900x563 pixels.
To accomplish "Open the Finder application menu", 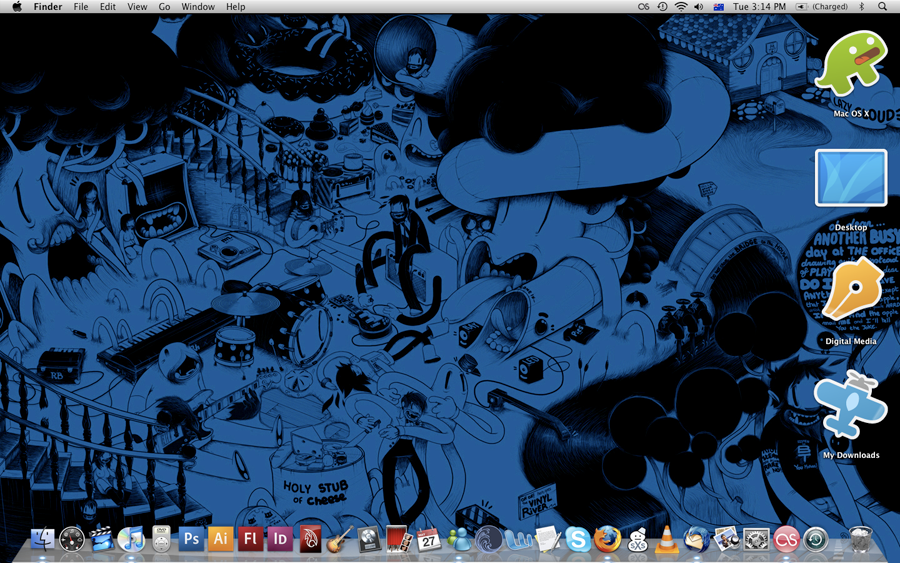I will click(48, 6).
